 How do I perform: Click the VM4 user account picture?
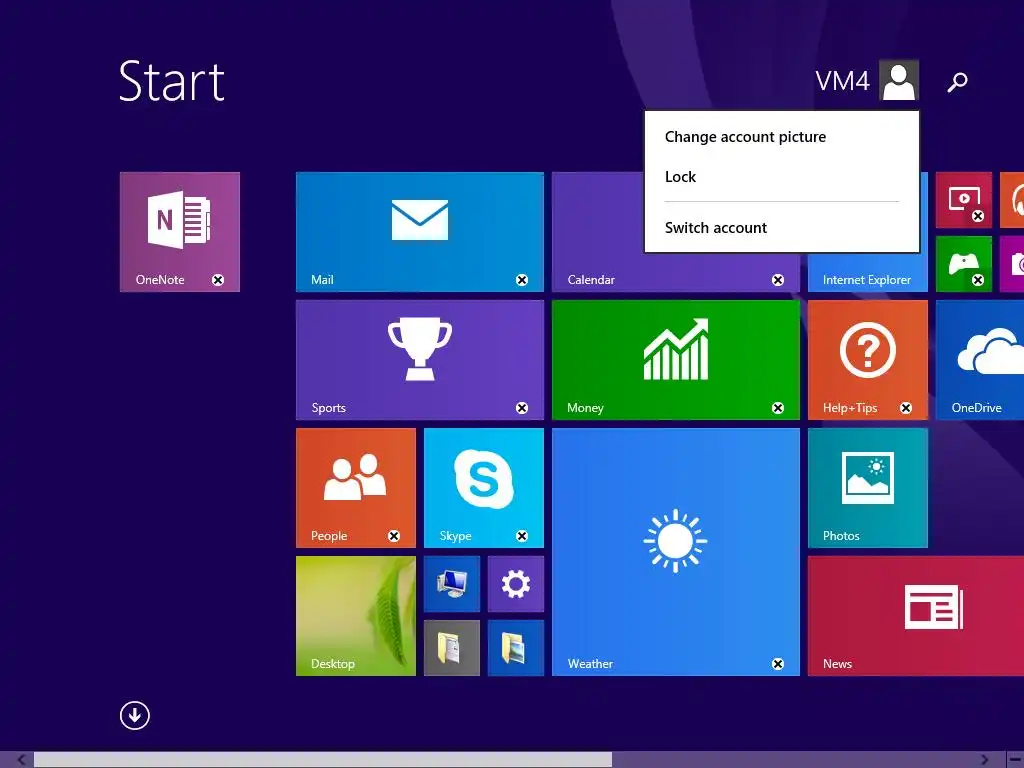899,80
